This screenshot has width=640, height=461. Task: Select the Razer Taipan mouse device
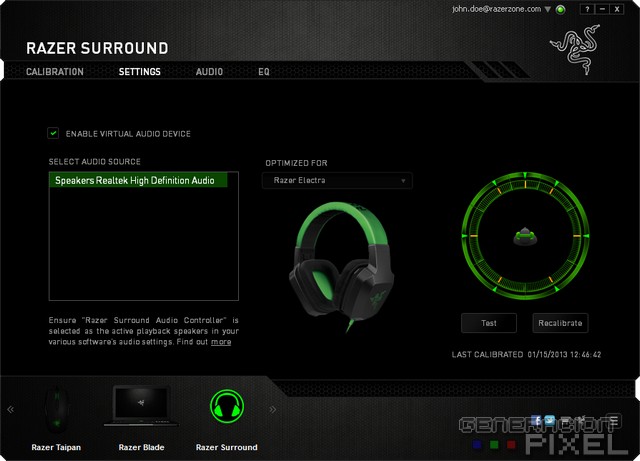pos(56,410)
